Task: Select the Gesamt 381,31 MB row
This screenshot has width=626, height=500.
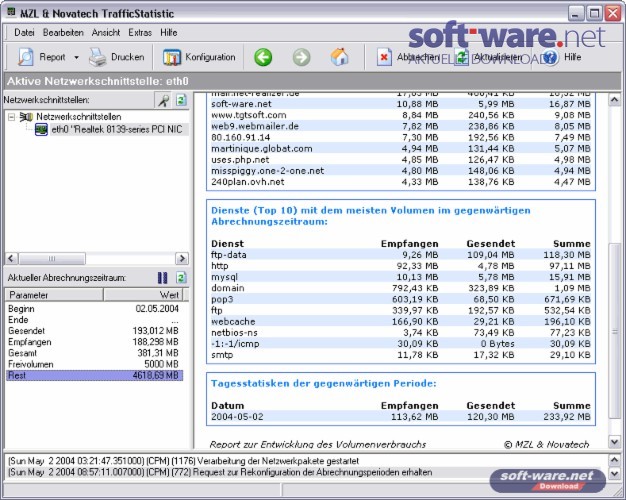Action: (95, 353)
